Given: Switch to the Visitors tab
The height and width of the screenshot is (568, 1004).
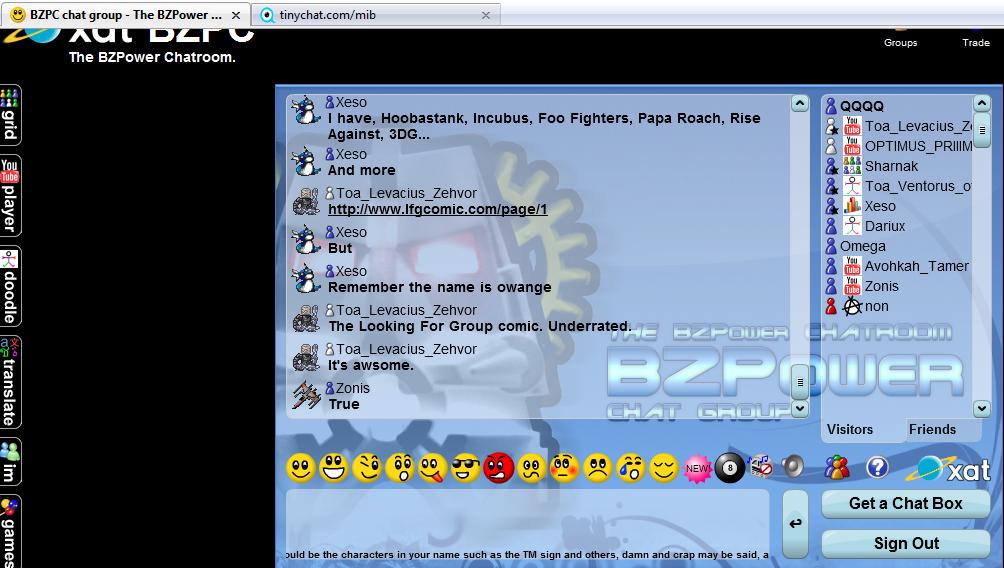Looking at the screenshot, I should click(850, 429).
